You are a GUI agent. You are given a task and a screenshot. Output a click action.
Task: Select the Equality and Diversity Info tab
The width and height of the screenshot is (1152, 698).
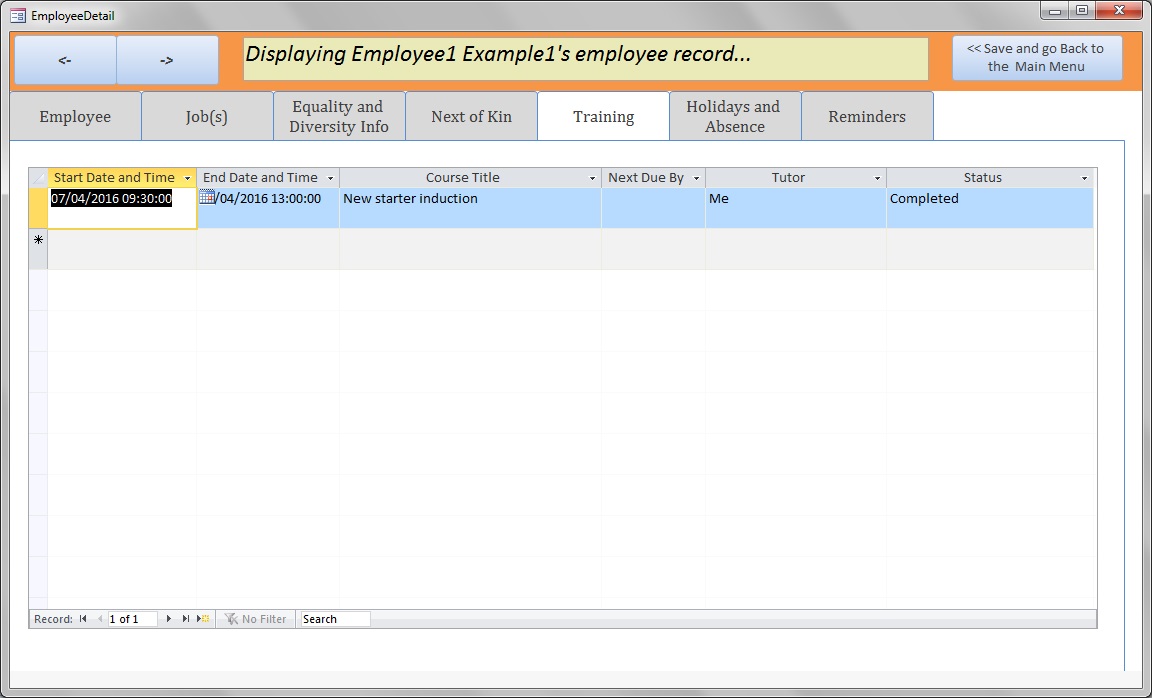coord(339,116)
